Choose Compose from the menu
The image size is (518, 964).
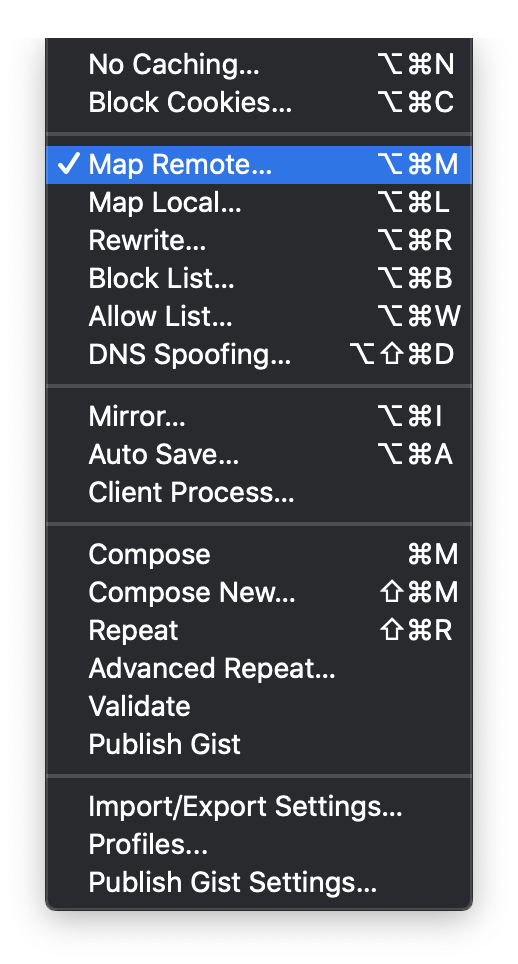pyautogui.click(x=259, y=555)
